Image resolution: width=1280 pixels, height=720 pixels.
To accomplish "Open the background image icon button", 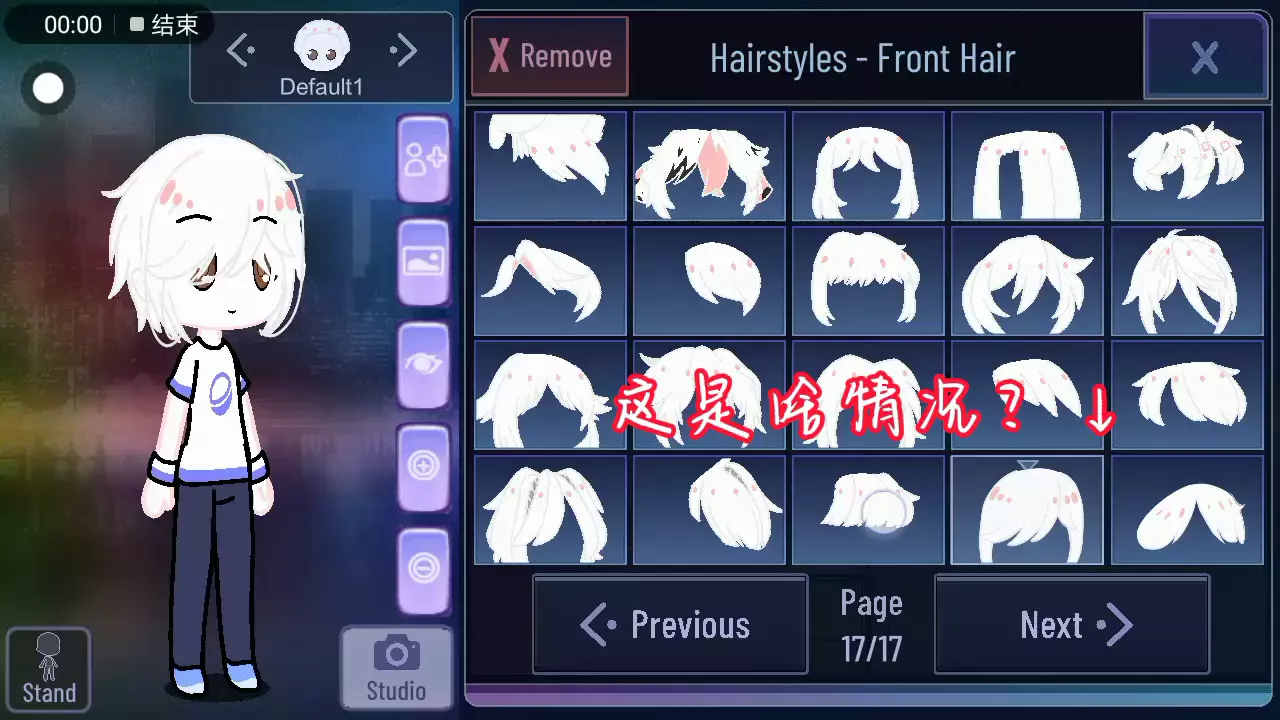I will 424,262.
